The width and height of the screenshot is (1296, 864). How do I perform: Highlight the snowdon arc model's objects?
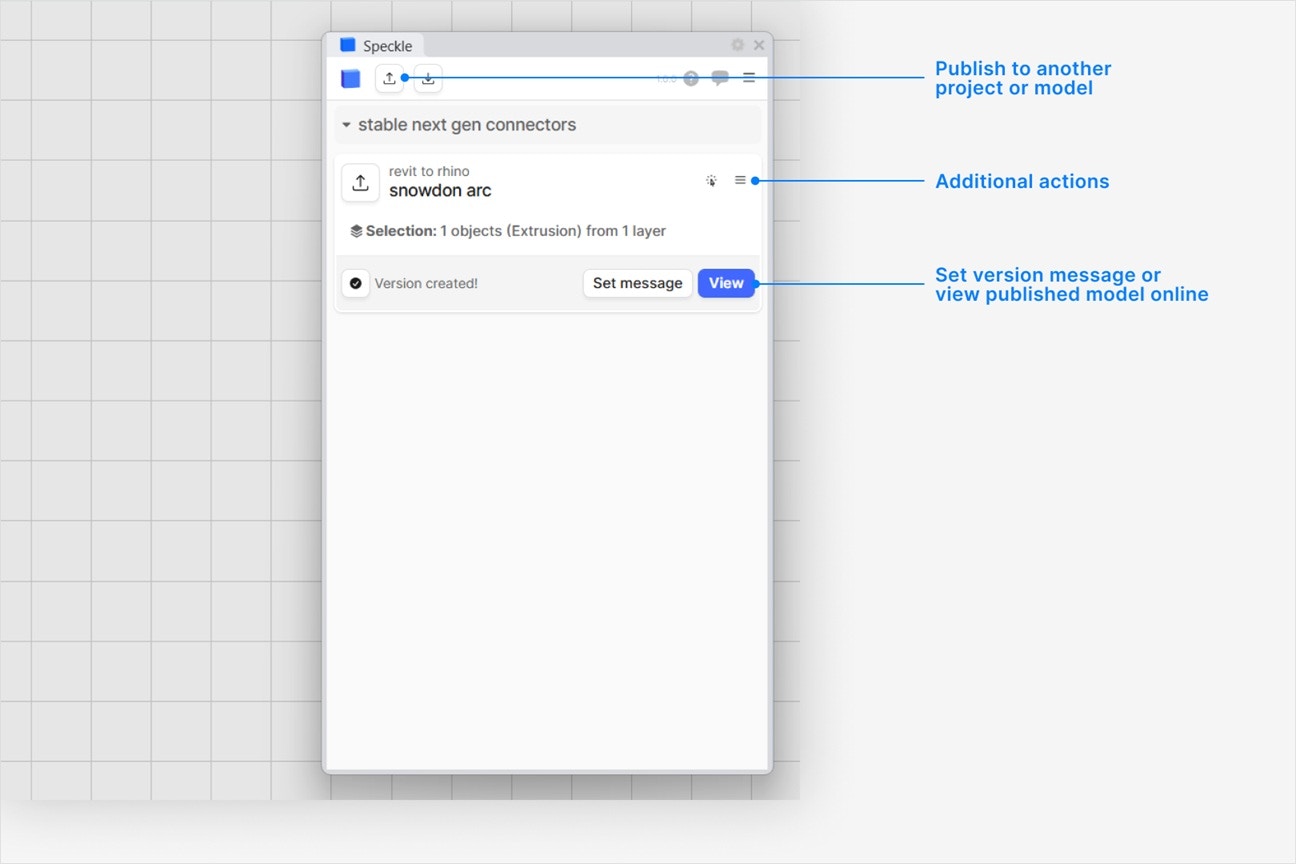tap(711, 181)
